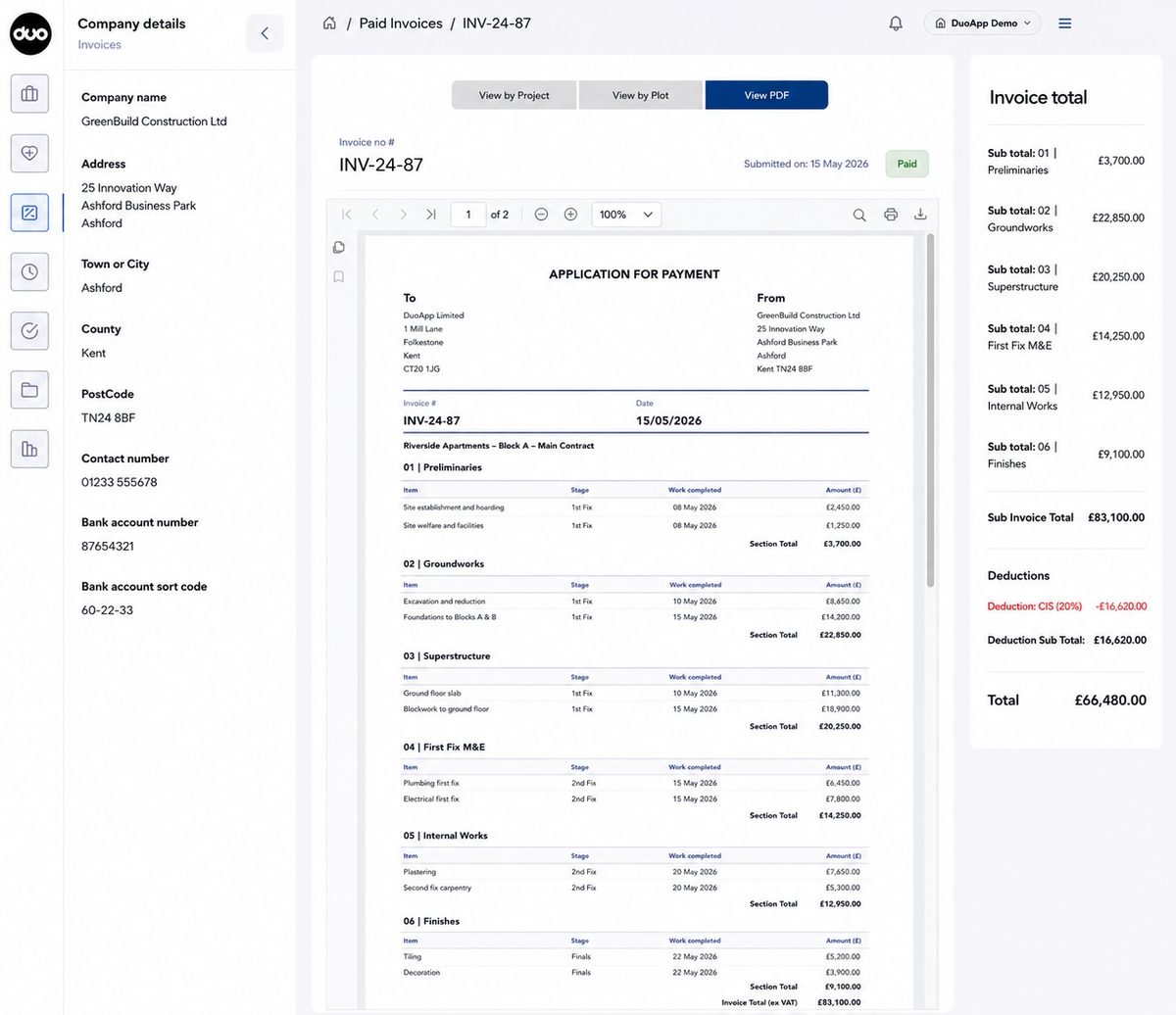The image size is (1176, 1015).
Task: Go to previous PDF page
Action: pos(374,215)
